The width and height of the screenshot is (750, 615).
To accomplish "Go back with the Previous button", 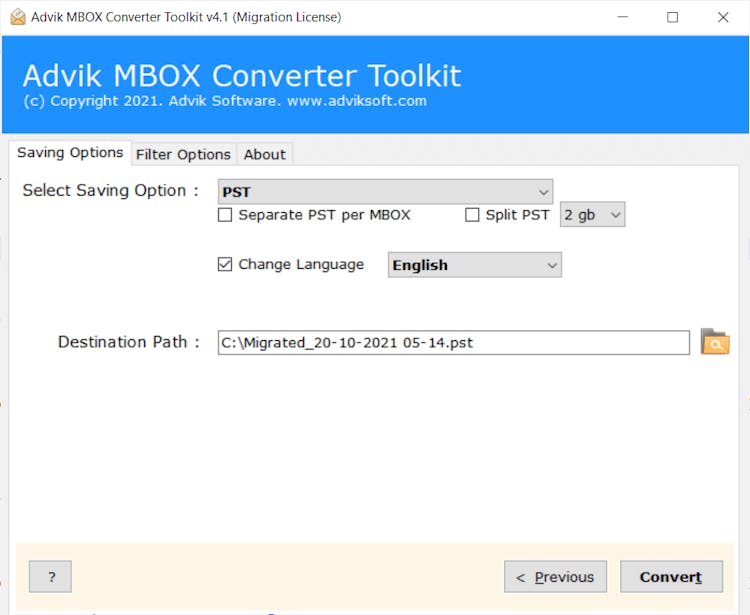I will (x=555, y=577).
